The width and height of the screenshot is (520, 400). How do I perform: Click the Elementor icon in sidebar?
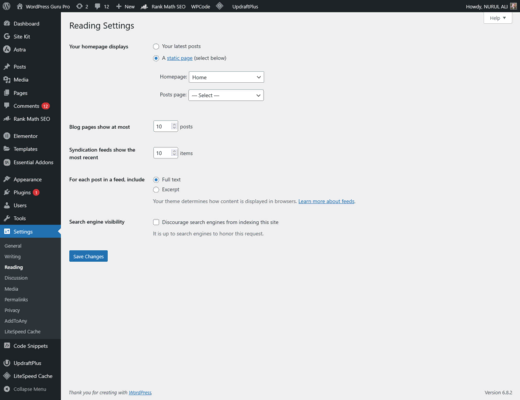click(7, 136)
